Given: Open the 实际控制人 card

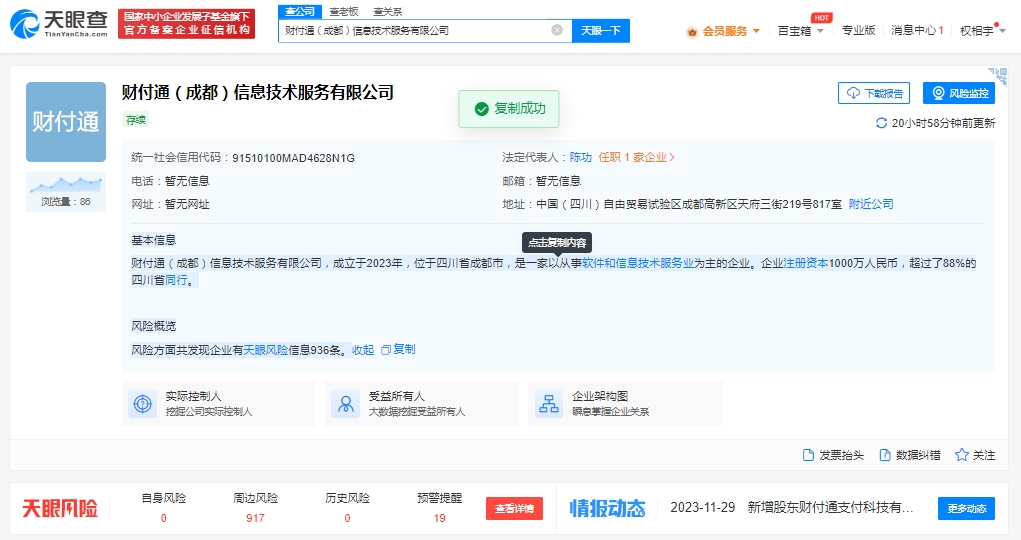Looking at the screenshot, I should point(219,404).
